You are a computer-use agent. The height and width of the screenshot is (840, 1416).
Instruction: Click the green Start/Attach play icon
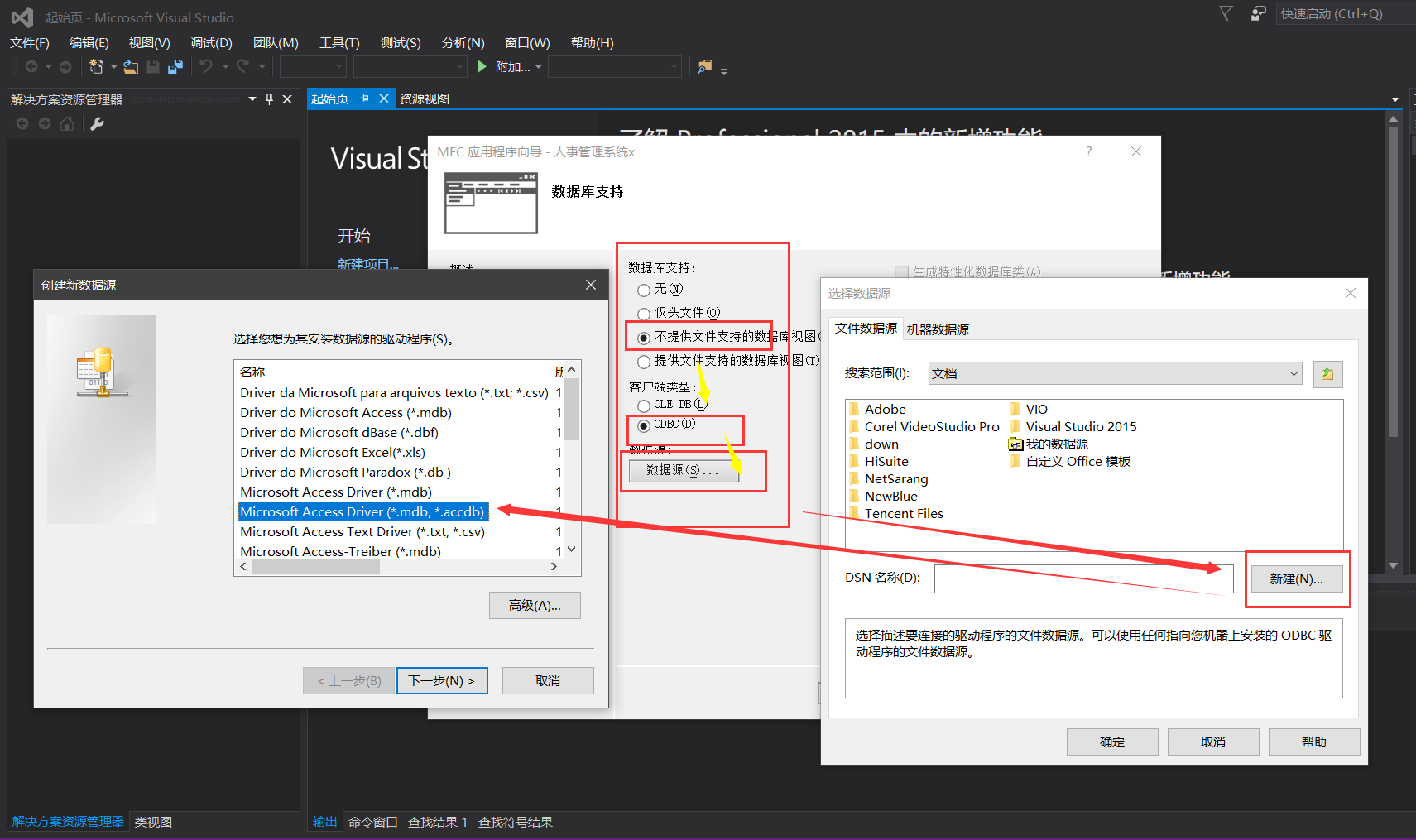click(x=482, y=66)
